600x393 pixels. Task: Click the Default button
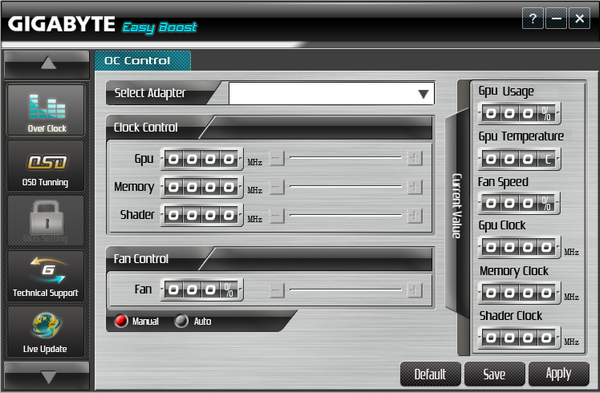point(430,374)
